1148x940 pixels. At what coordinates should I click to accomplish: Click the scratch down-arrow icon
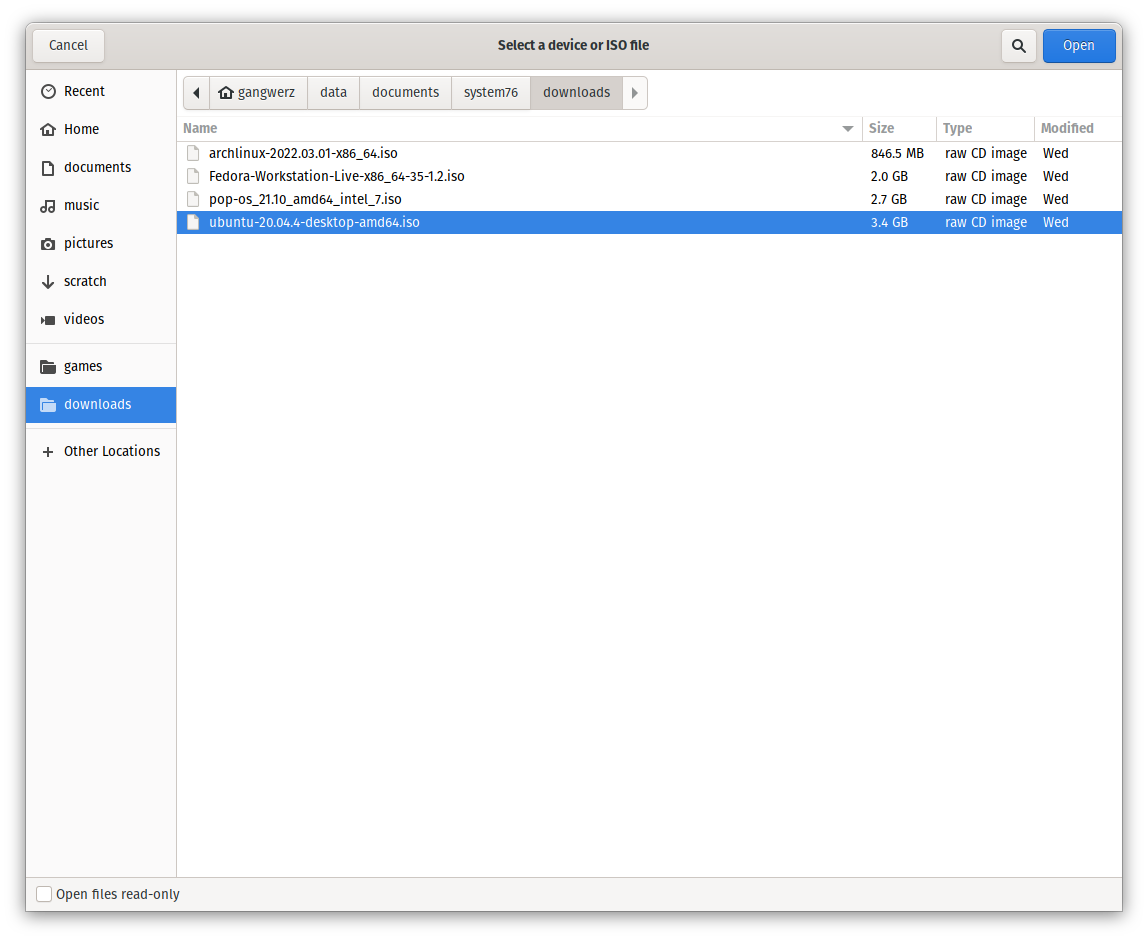click(48, 281)
